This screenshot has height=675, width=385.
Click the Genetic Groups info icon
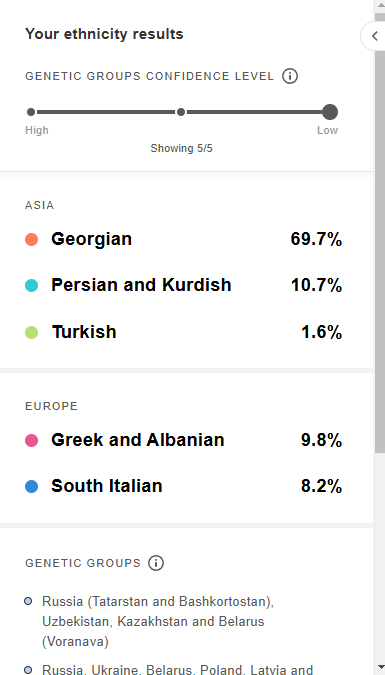[156, 563]
